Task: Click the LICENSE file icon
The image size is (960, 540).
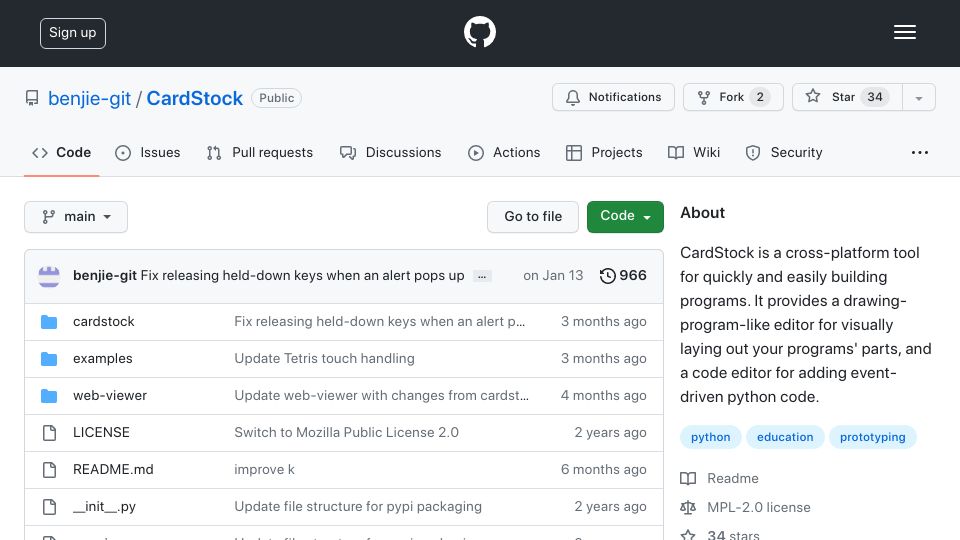Action: pyautogui.click(x=50, y=433)
